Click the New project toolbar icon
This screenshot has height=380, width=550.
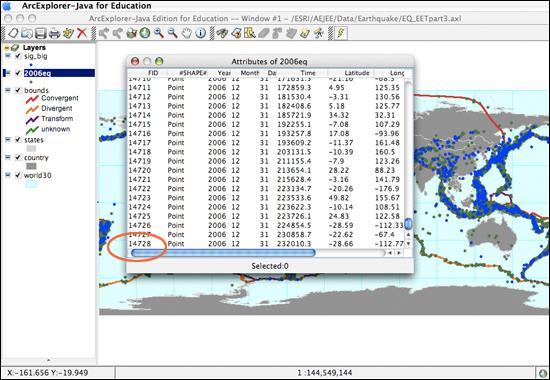pos(13,33)
